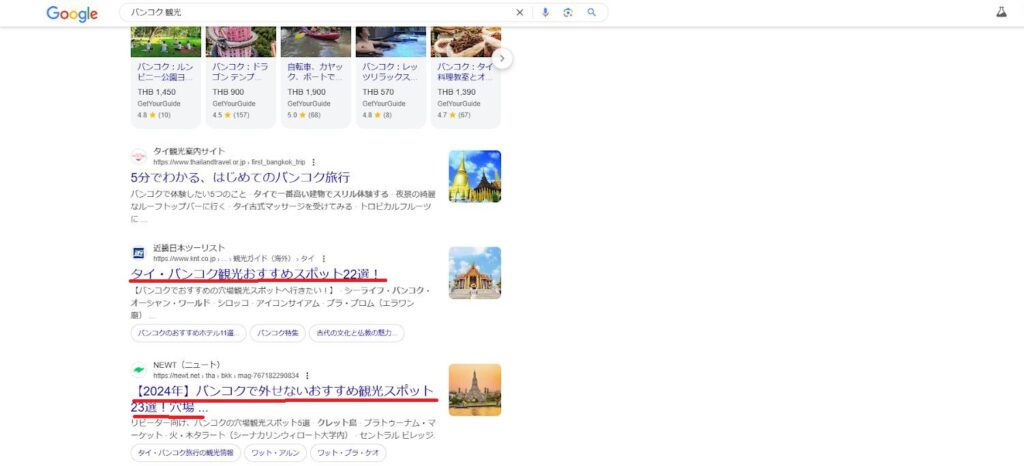This screenshot has height=466, width=1024.
Task: Click the thailandtravel.or.jp URL breadcrumb
Action: point(229,162)
